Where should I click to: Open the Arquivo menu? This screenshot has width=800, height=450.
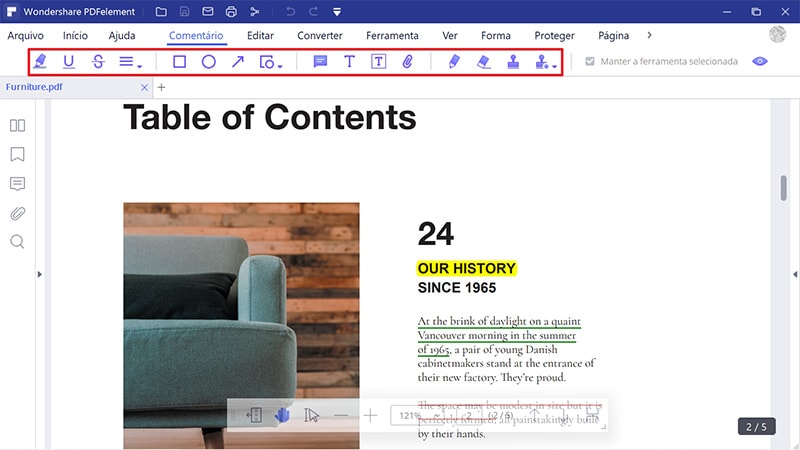click(26, 36)
